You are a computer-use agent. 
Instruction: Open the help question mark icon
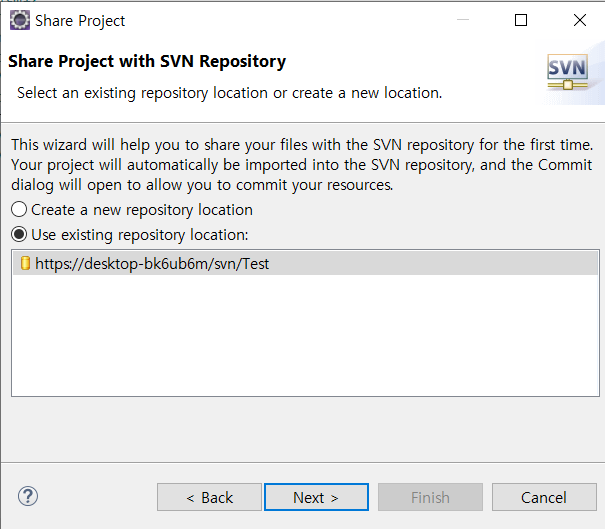[x=28, y=496]
